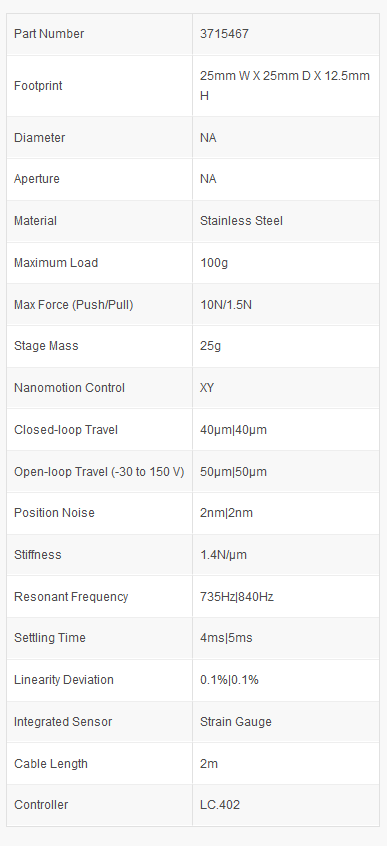Select the Closed-loop Travel 40µm|40µm value

click(233, 430)
